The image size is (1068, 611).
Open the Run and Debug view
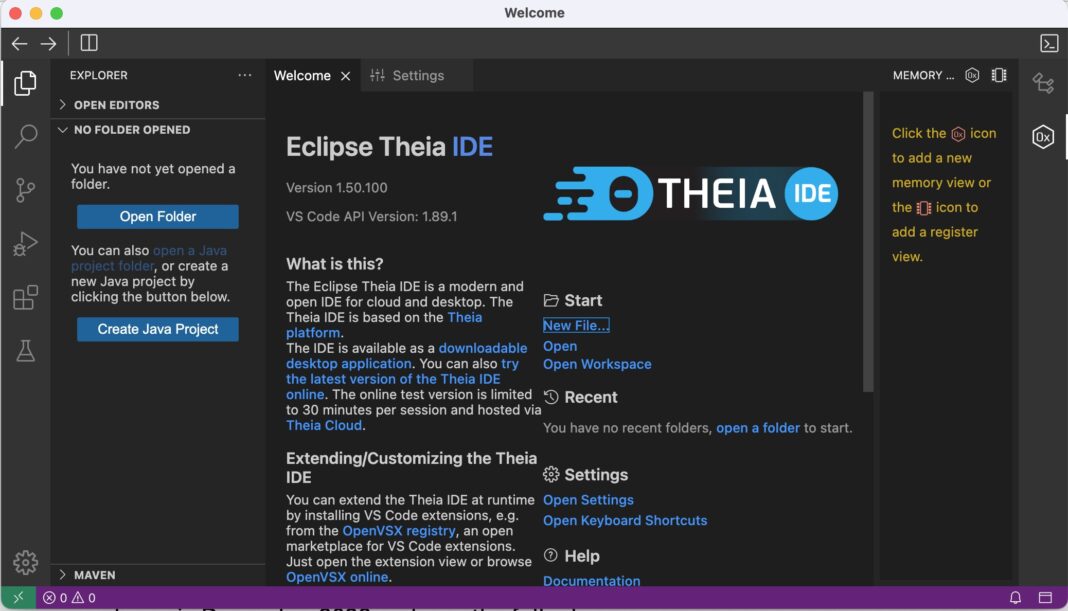25,243
